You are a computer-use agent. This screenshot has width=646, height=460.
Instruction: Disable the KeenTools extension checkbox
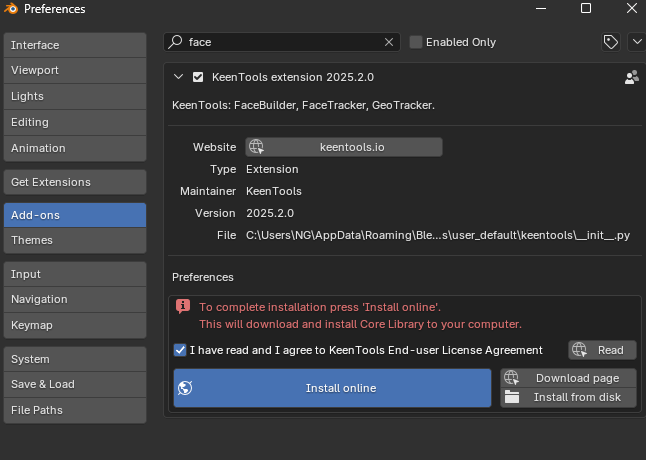(x=198, y=77)
